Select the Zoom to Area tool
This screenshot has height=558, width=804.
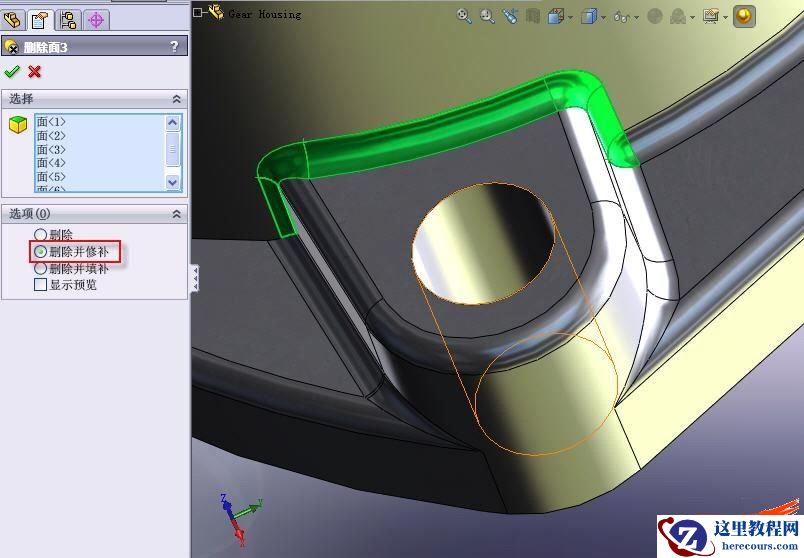487,15
